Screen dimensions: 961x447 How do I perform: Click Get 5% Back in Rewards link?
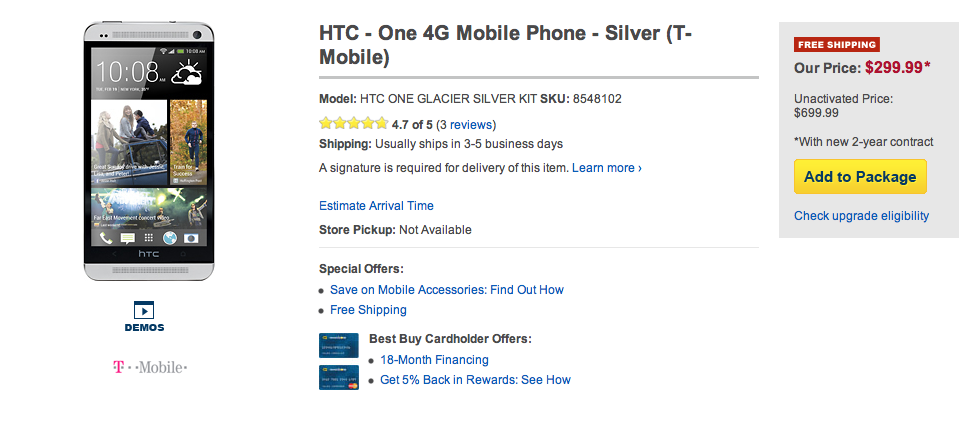coord(475,380)
